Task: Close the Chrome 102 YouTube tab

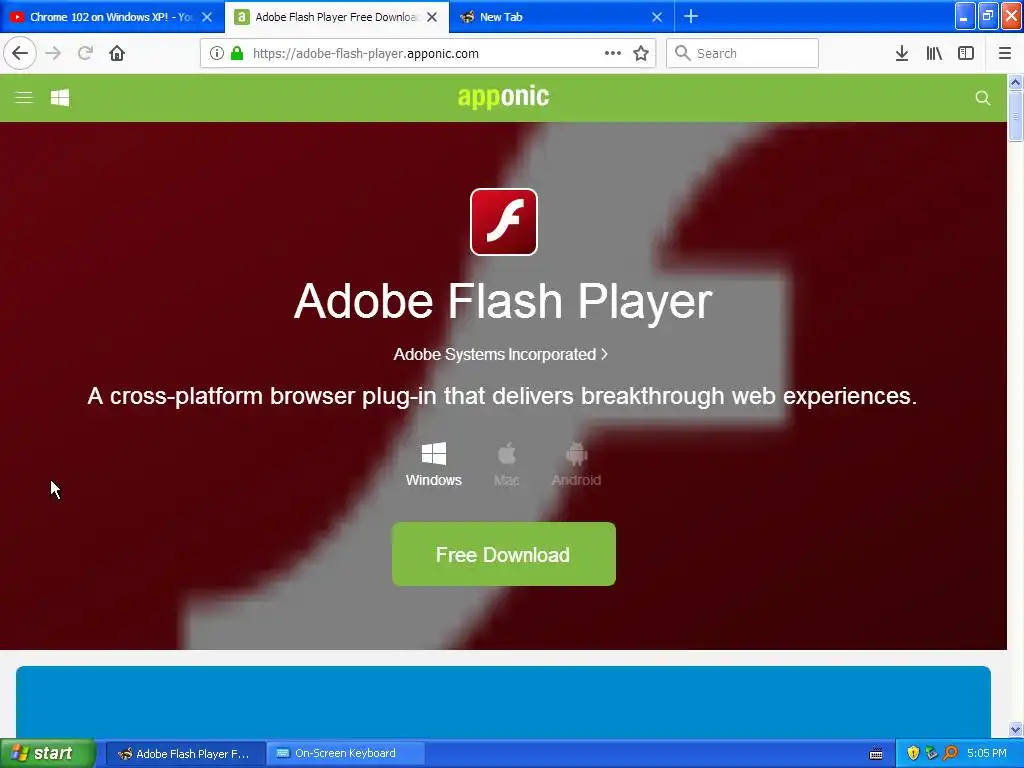Action: coord(207,17)
